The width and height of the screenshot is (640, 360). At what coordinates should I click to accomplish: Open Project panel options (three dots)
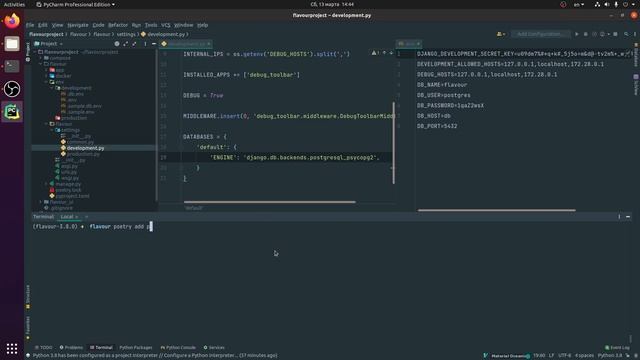click(145, 44)
